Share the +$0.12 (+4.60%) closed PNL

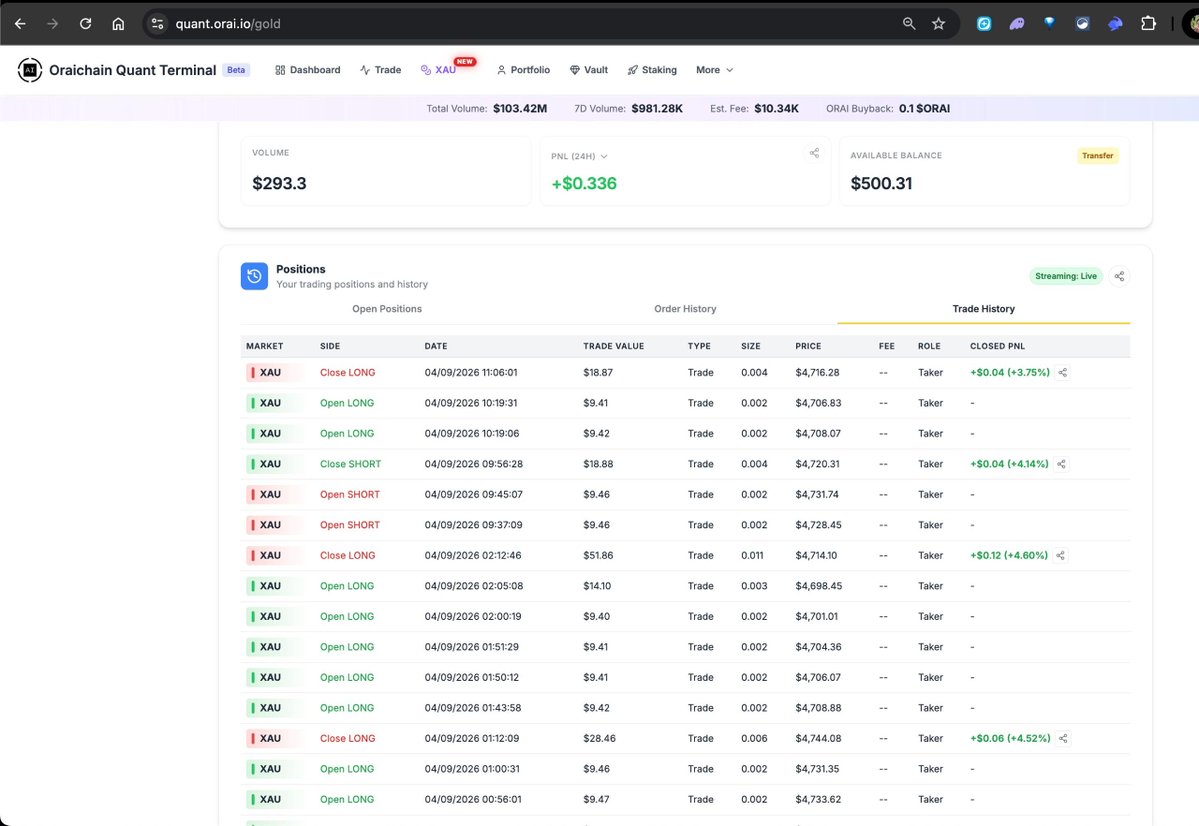click(1061, 555)
